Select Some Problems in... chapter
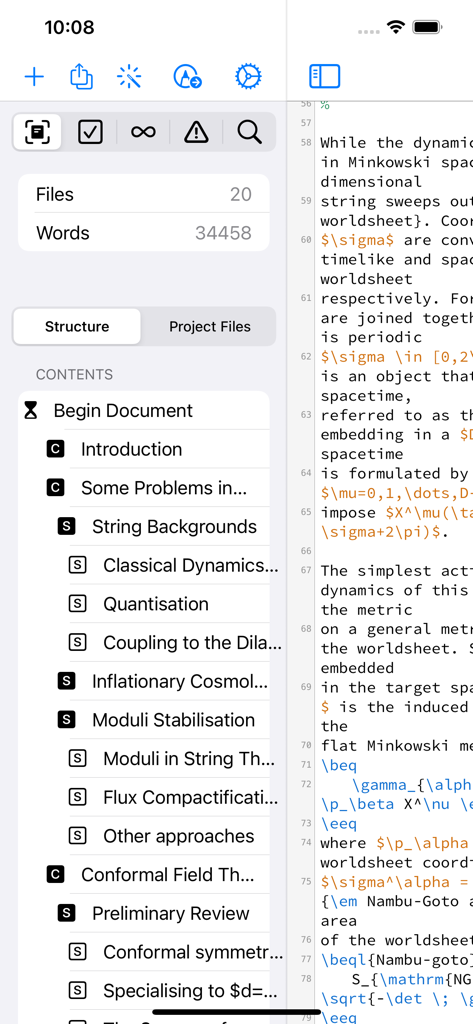 click(144, 488)
